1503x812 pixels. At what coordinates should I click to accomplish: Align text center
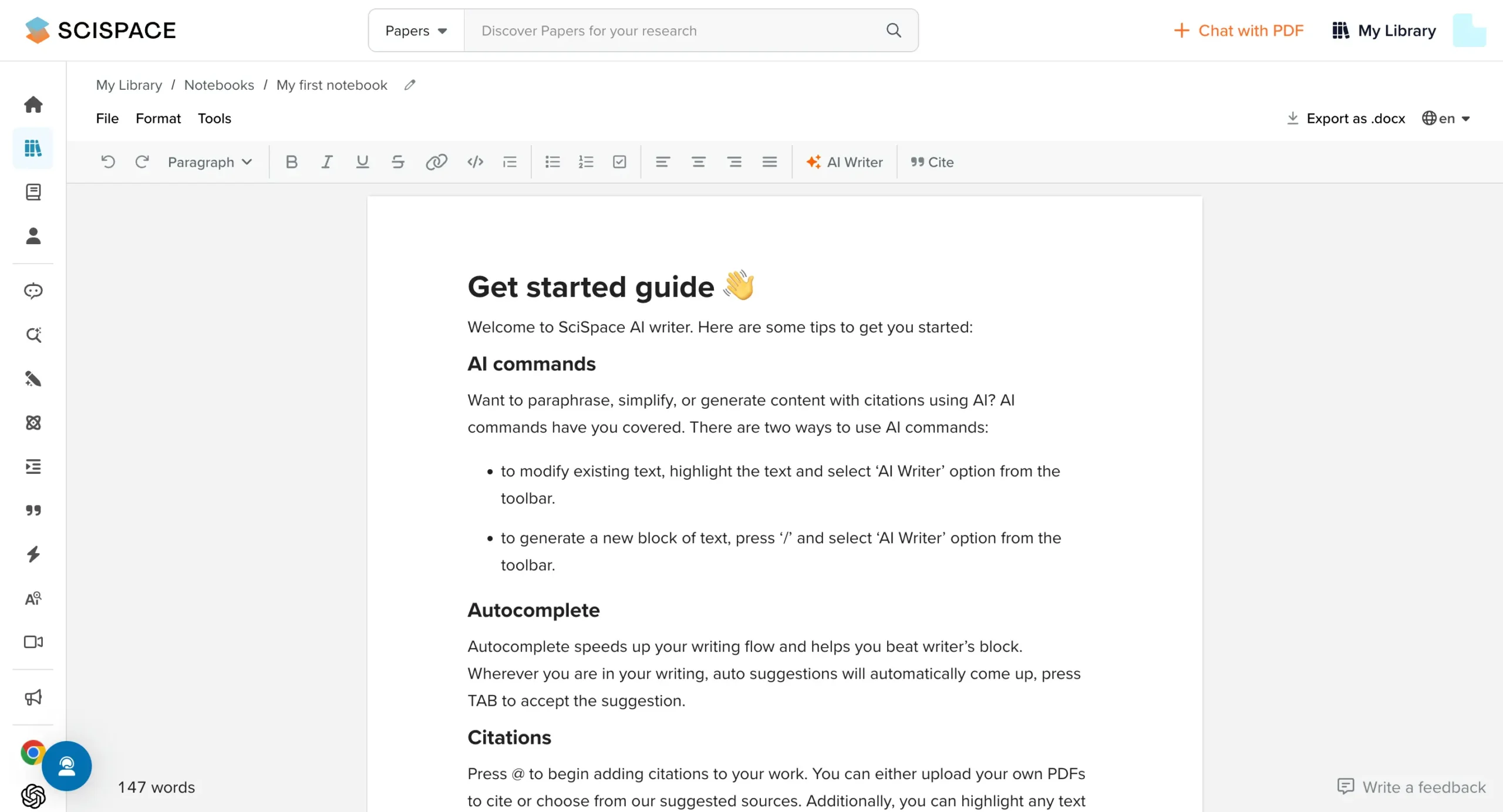coord(698,162)
